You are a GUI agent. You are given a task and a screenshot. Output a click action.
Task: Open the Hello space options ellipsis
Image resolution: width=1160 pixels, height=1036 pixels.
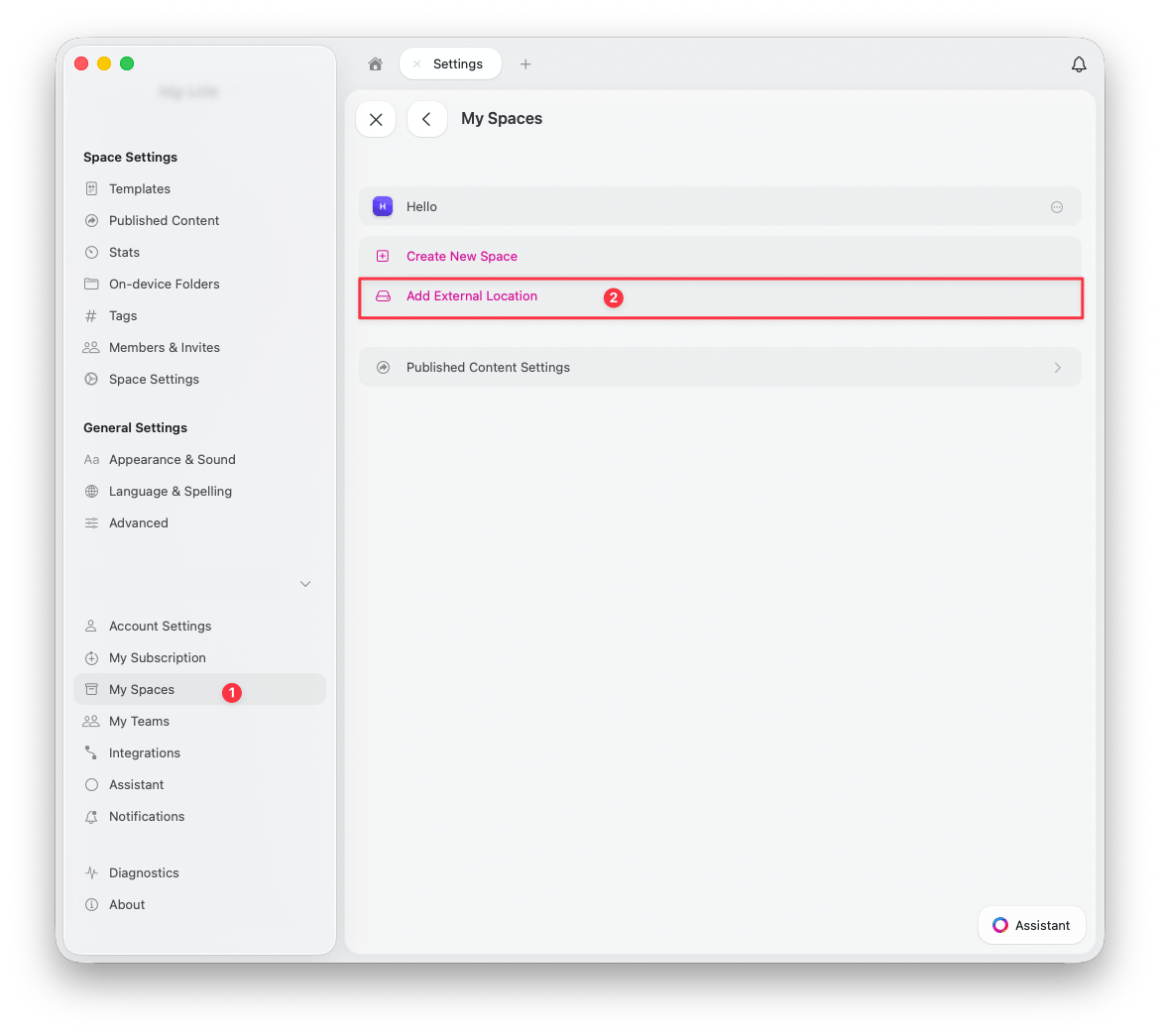coord(1057,207)
